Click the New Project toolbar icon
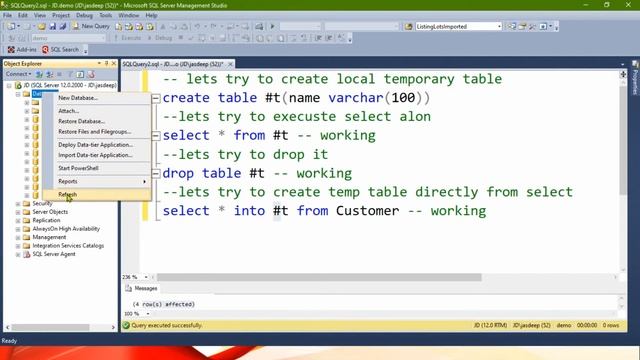The image size is (640, 360). pos(11,27)
